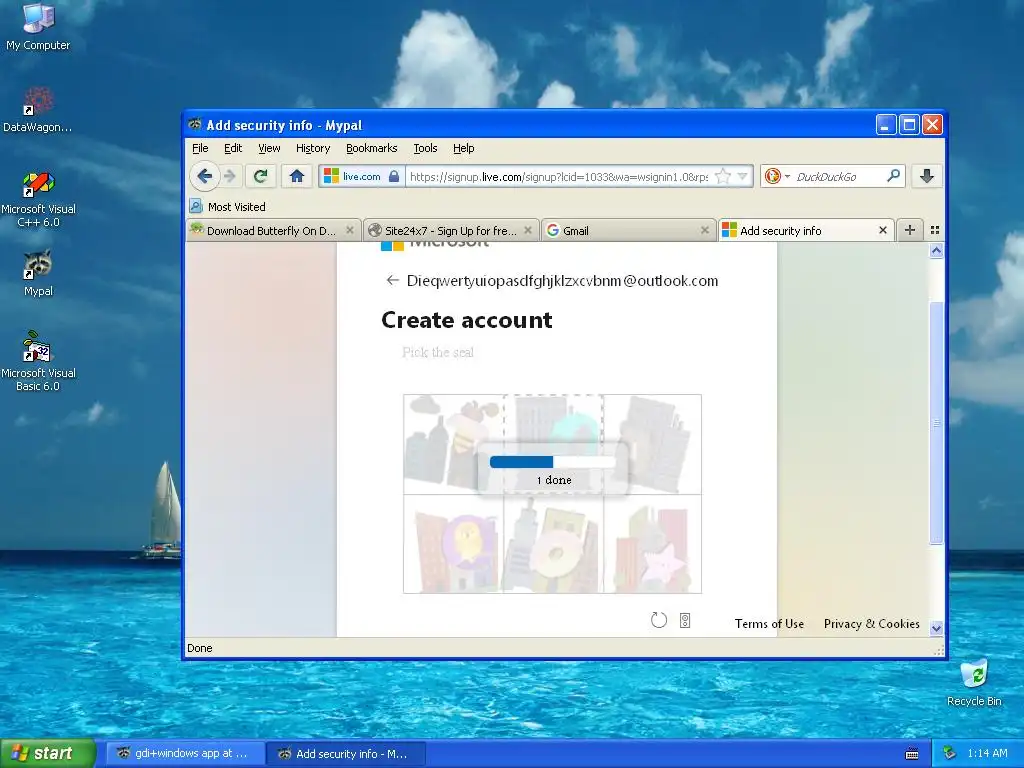Go back with the browser back arrow
The width and height of the screenshot is (1024, 768).
click(x=204, y=176)
